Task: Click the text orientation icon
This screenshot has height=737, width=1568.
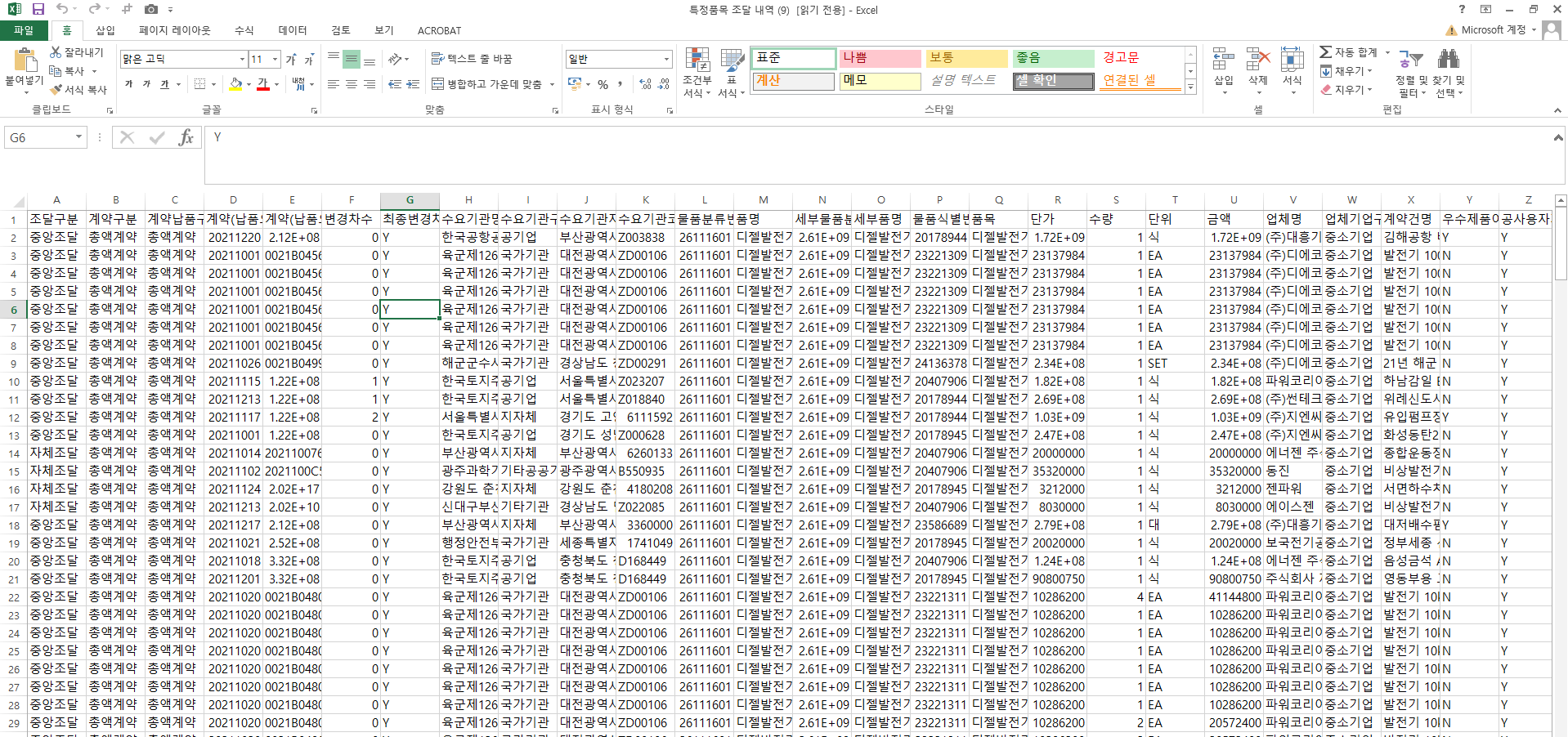Action: [396, 59]
